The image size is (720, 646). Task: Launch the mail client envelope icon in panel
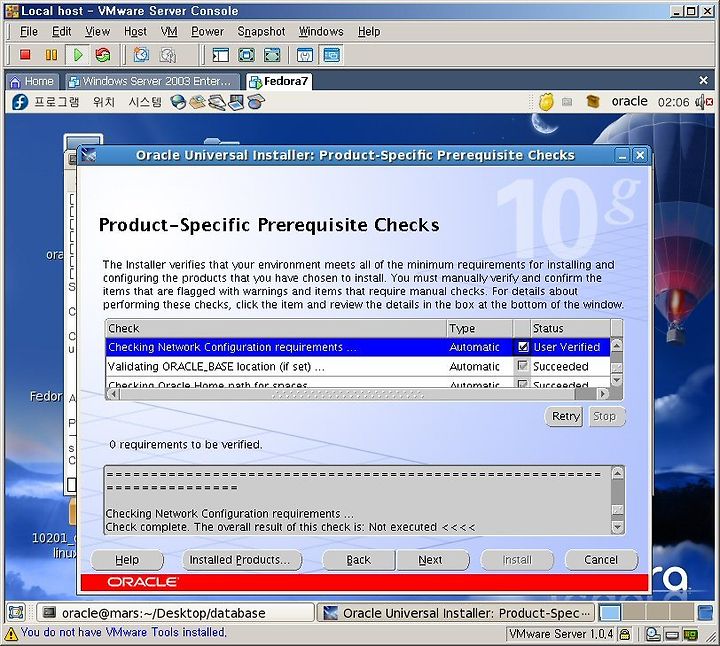(198, 102)
